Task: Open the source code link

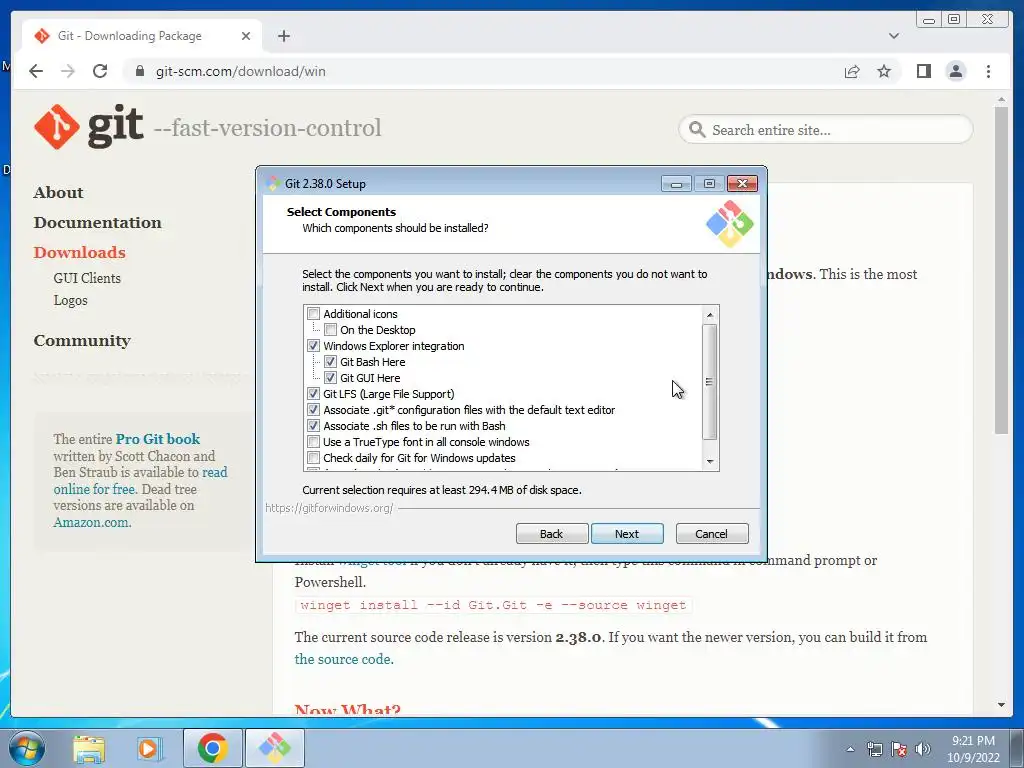Action: (x=343, y=659)
